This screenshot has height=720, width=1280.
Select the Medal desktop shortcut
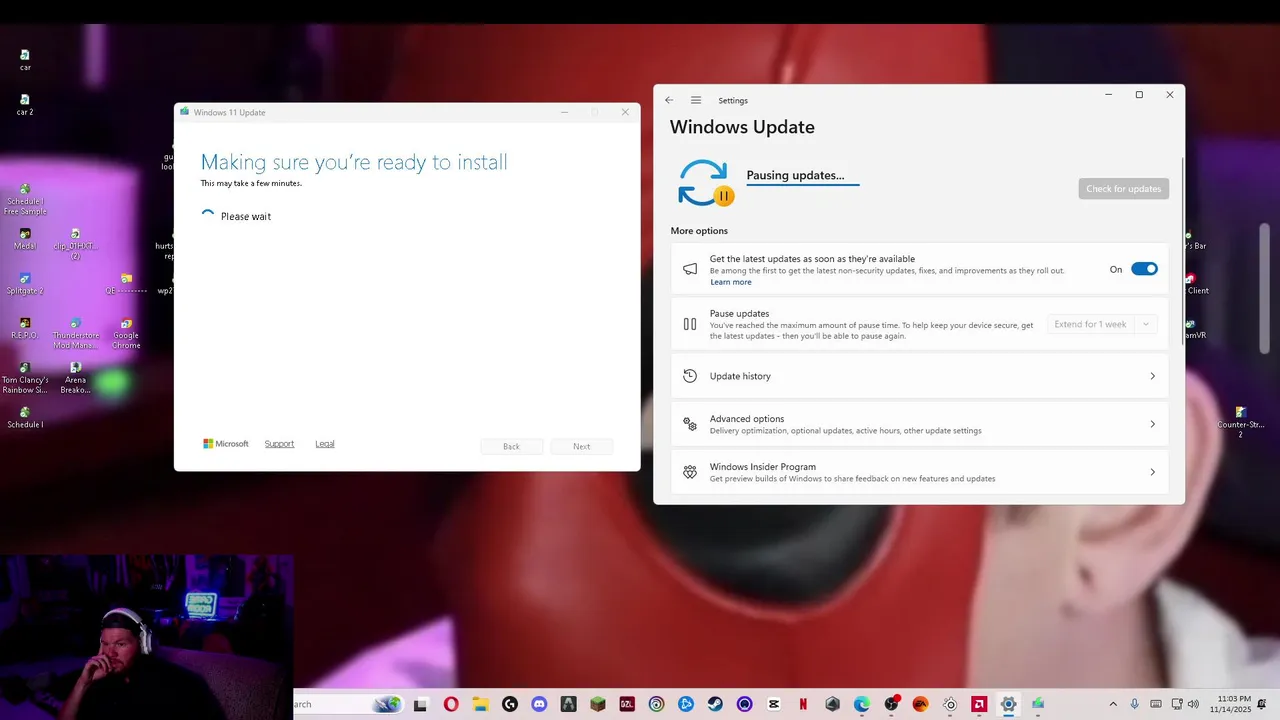coord(25,240)
